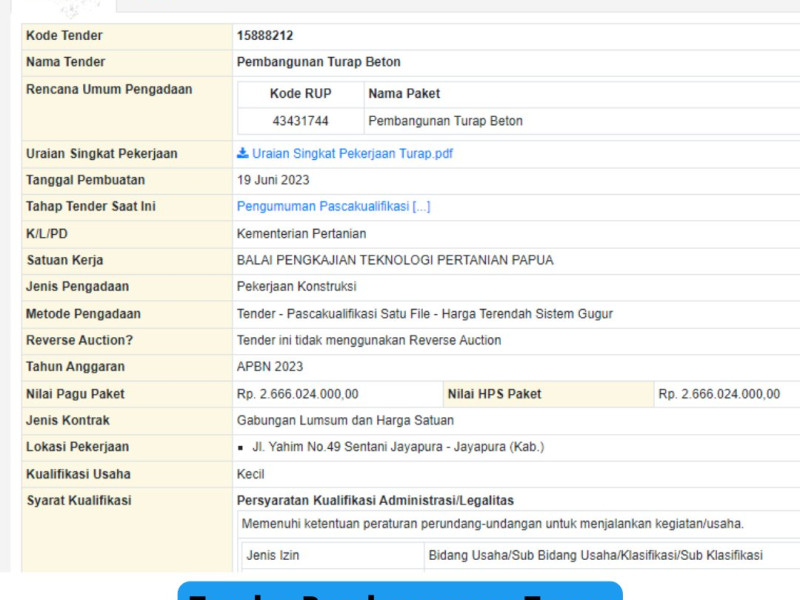Click the Kementerian Pertanian value

coord(301,234)
